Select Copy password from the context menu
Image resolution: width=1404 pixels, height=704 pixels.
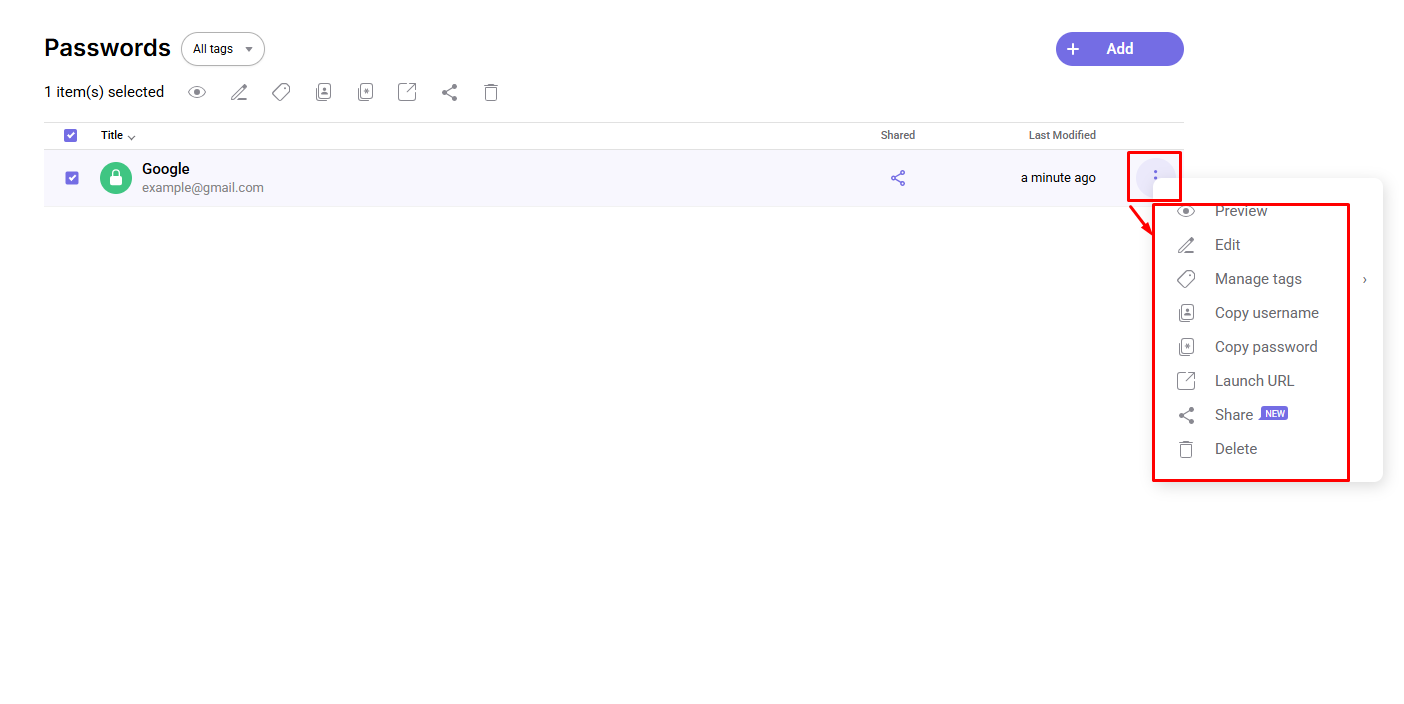[x=1265, y=346]
